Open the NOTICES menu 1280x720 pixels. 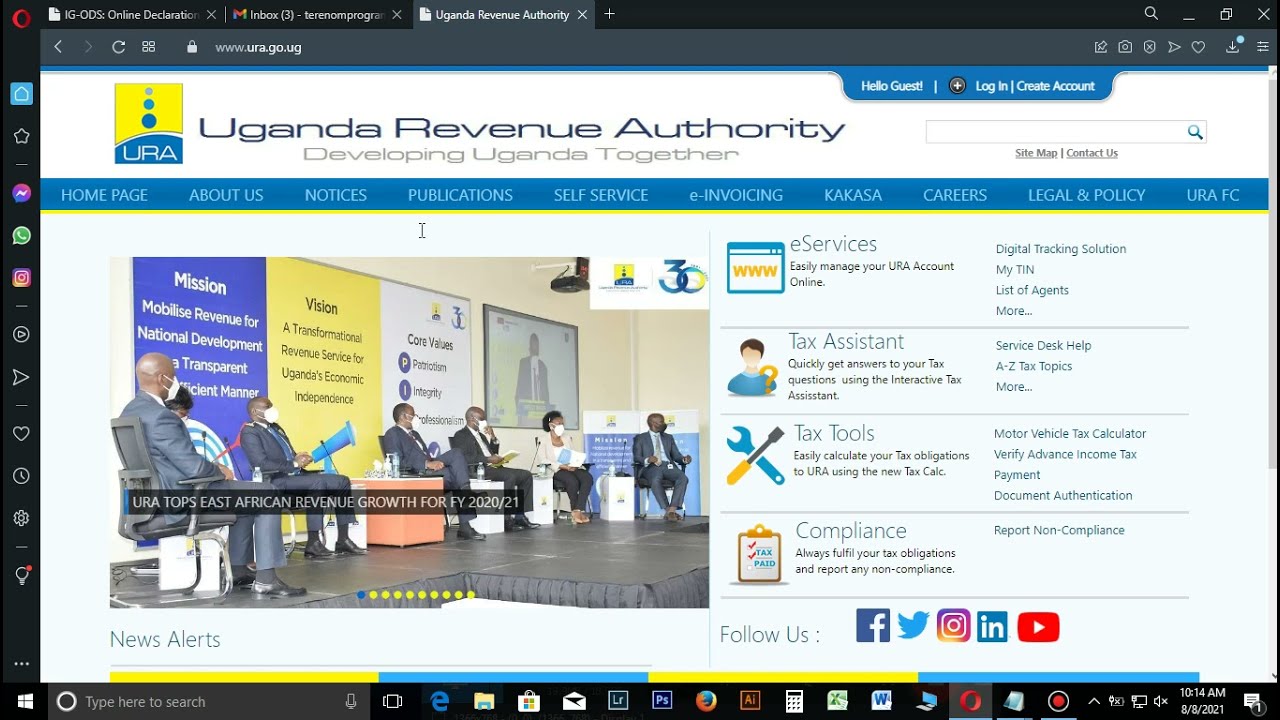[336, 195]
